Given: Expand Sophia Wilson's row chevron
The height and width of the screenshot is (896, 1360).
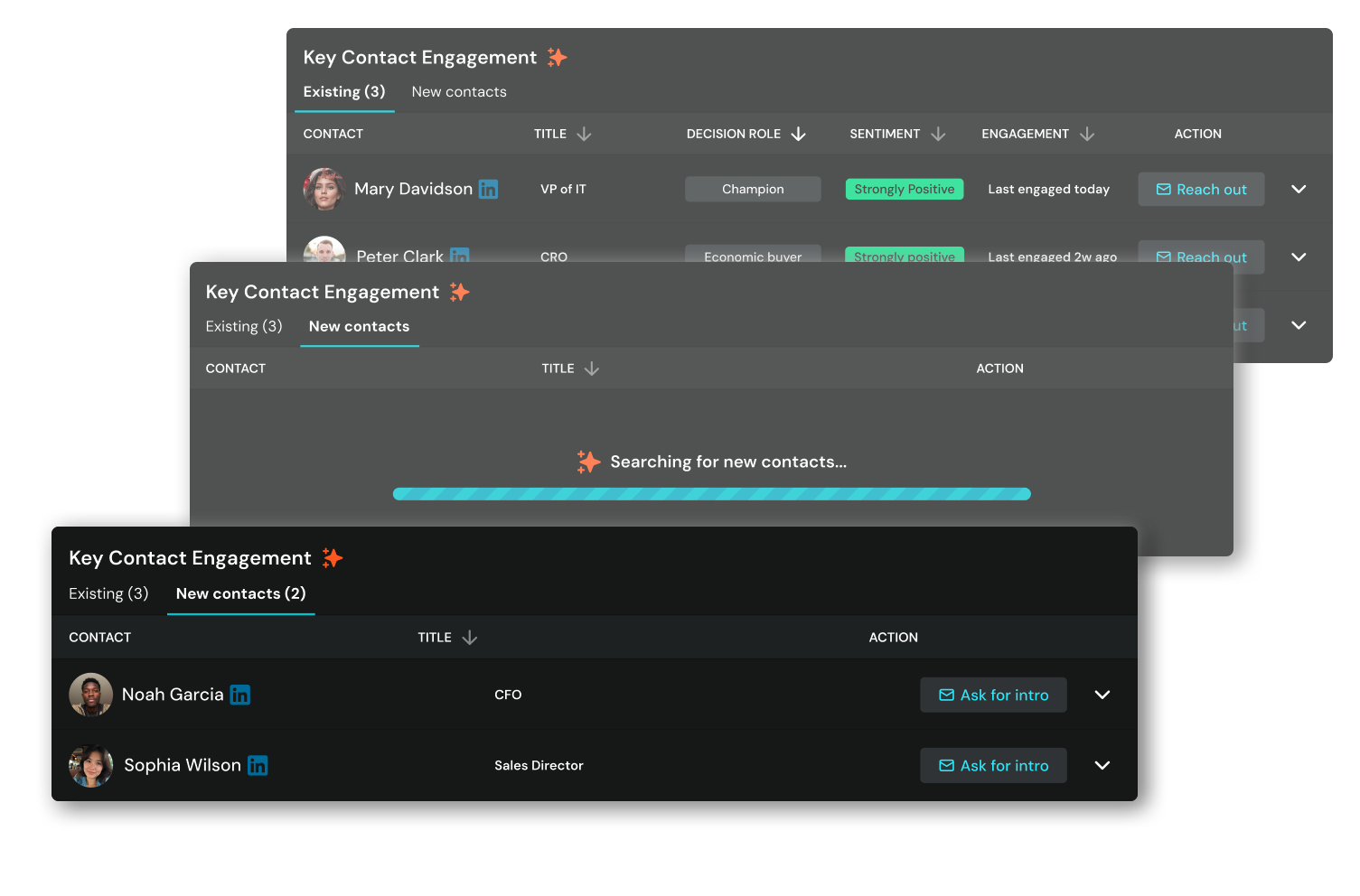Looking at the screenshot, I should (1102, 765).
